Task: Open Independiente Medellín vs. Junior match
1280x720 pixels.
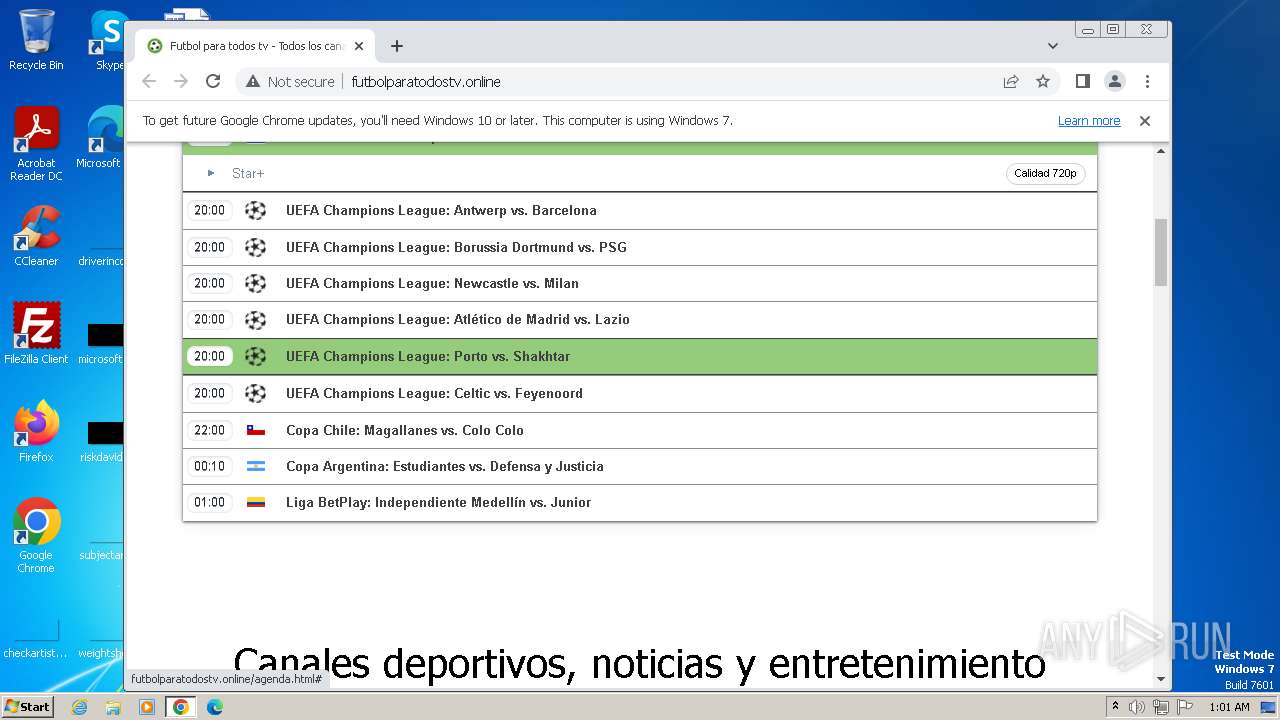Action: [640, 502]
